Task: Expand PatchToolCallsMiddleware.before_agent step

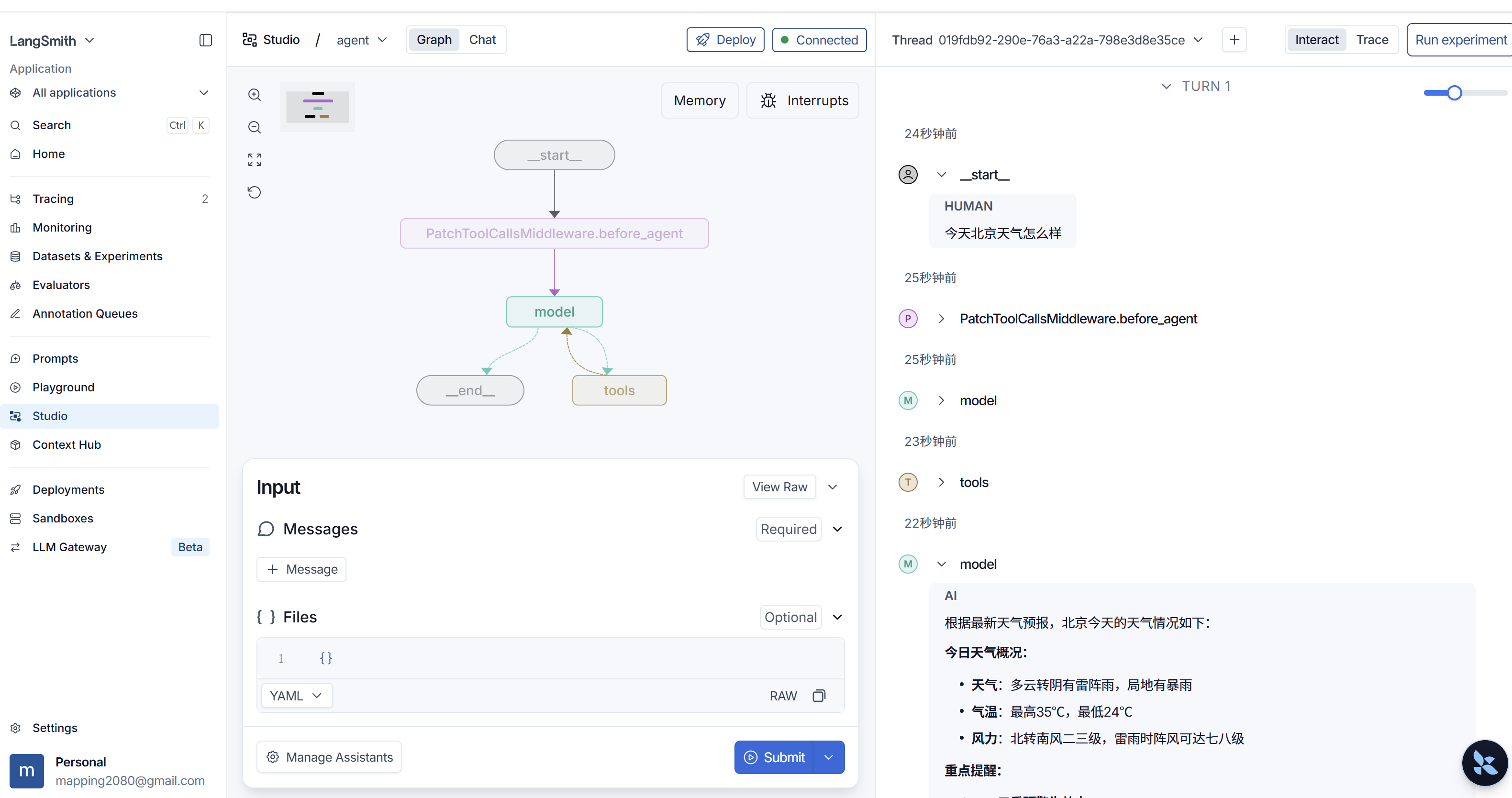Action: click(942, 318)
